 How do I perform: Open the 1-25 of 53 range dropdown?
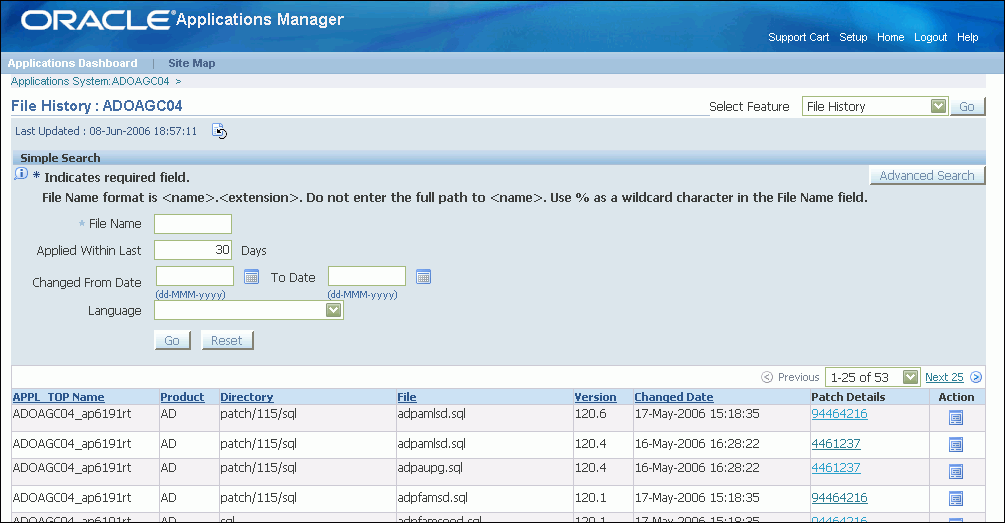pos(910,377)
